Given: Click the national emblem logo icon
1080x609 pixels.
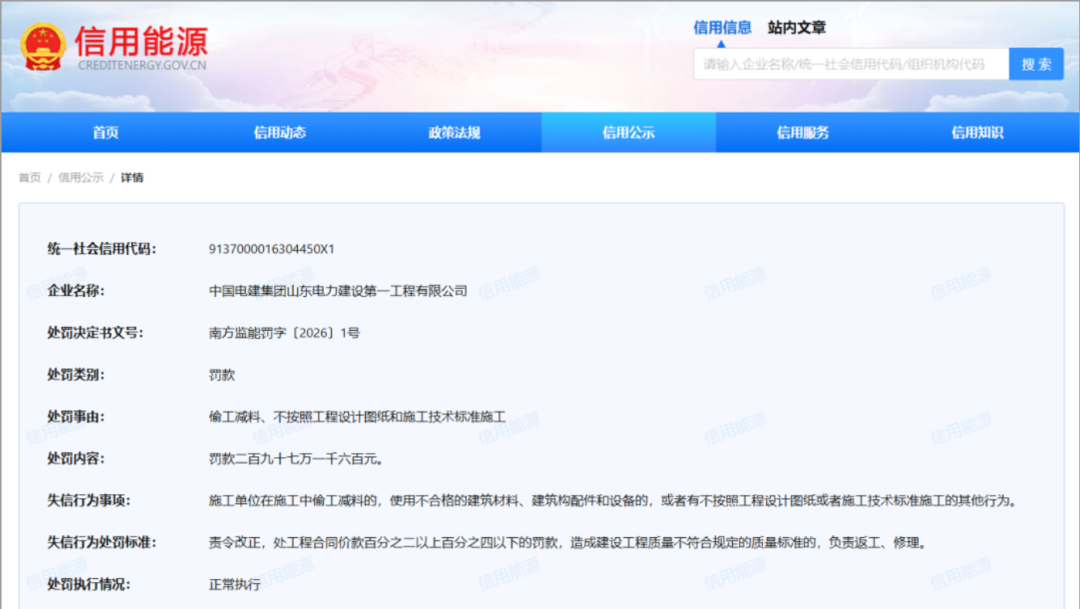Looking at the screenshot, I should point(43,47).
